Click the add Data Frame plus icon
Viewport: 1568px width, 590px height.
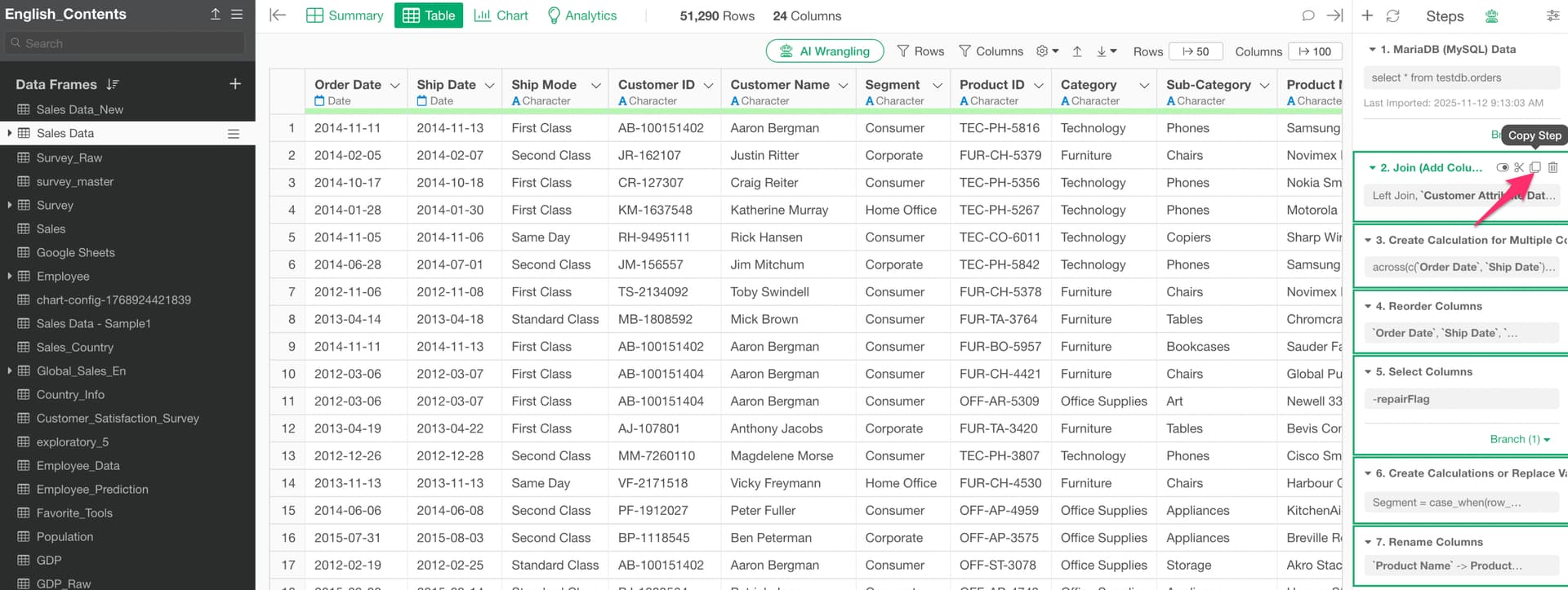pyautogui.click(x=235, y=84)
